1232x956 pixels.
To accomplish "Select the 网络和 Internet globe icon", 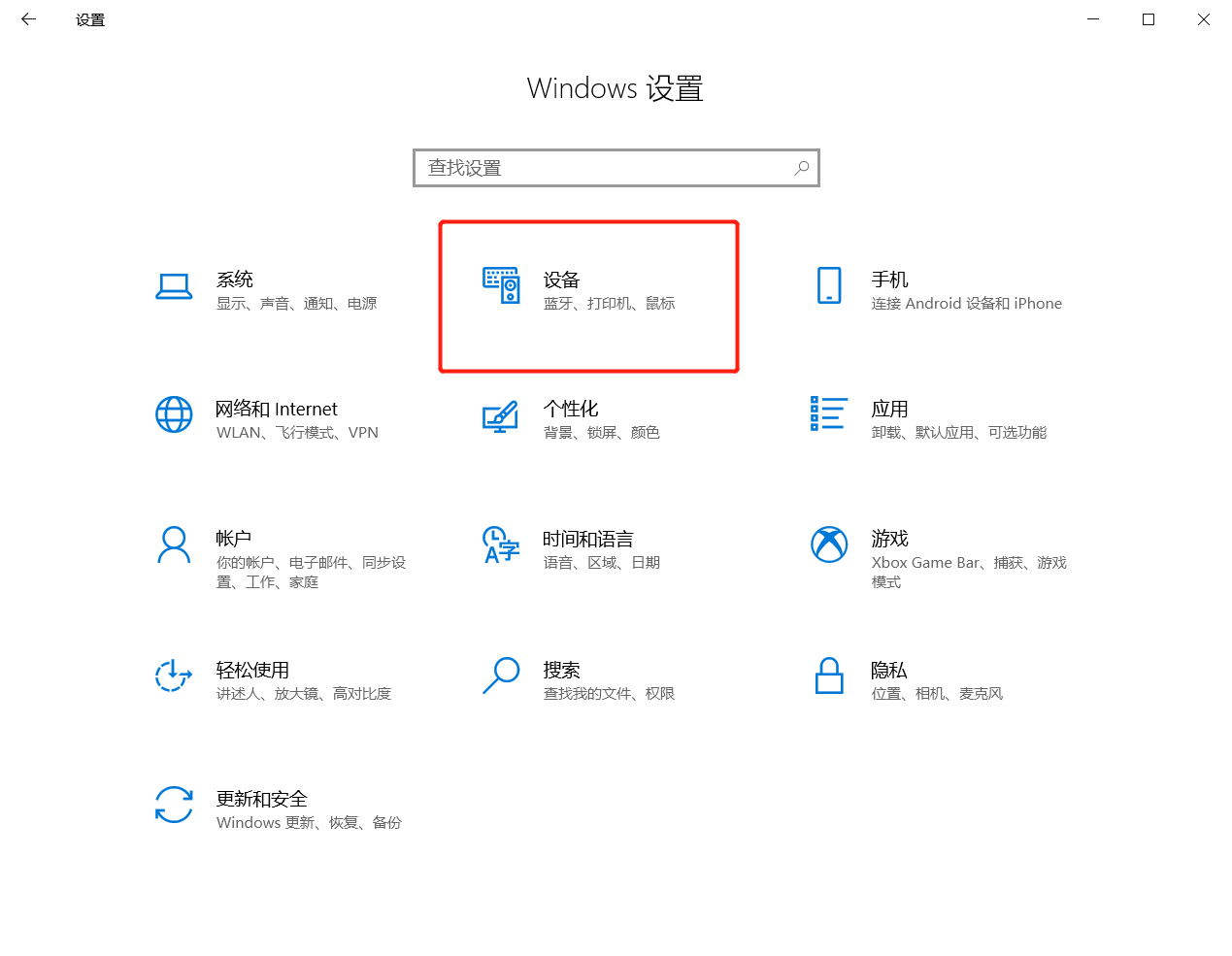I will pos(174,414).
